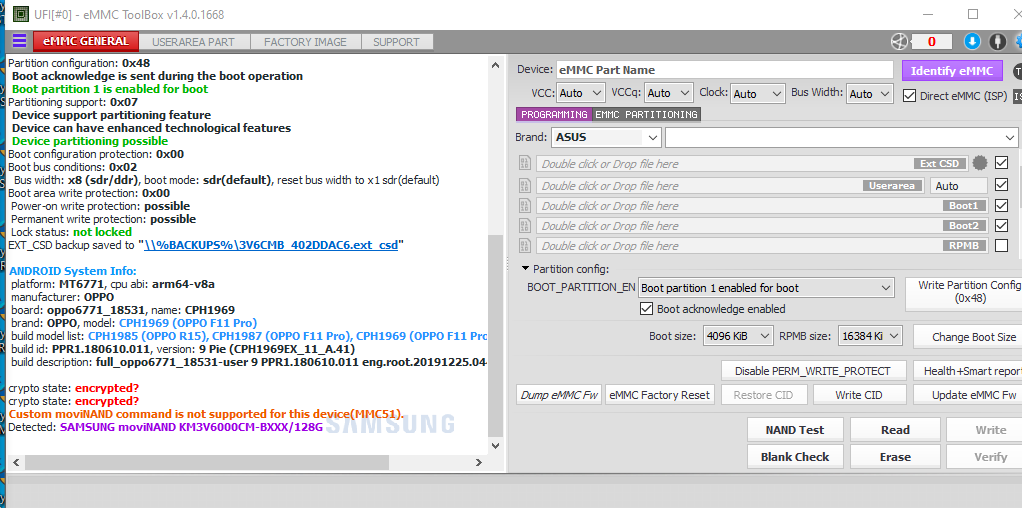Click the round T icon beside Identify eMMC
Screen dimensions: 1022x508
point(1017,71)
